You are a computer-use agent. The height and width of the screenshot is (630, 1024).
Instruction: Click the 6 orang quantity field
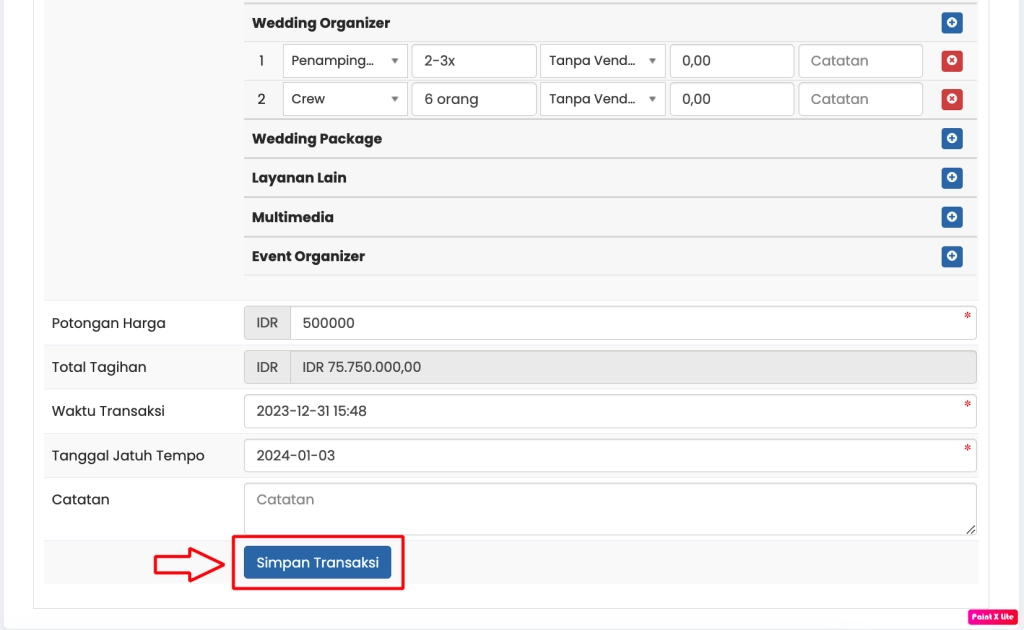pos(474,99)
